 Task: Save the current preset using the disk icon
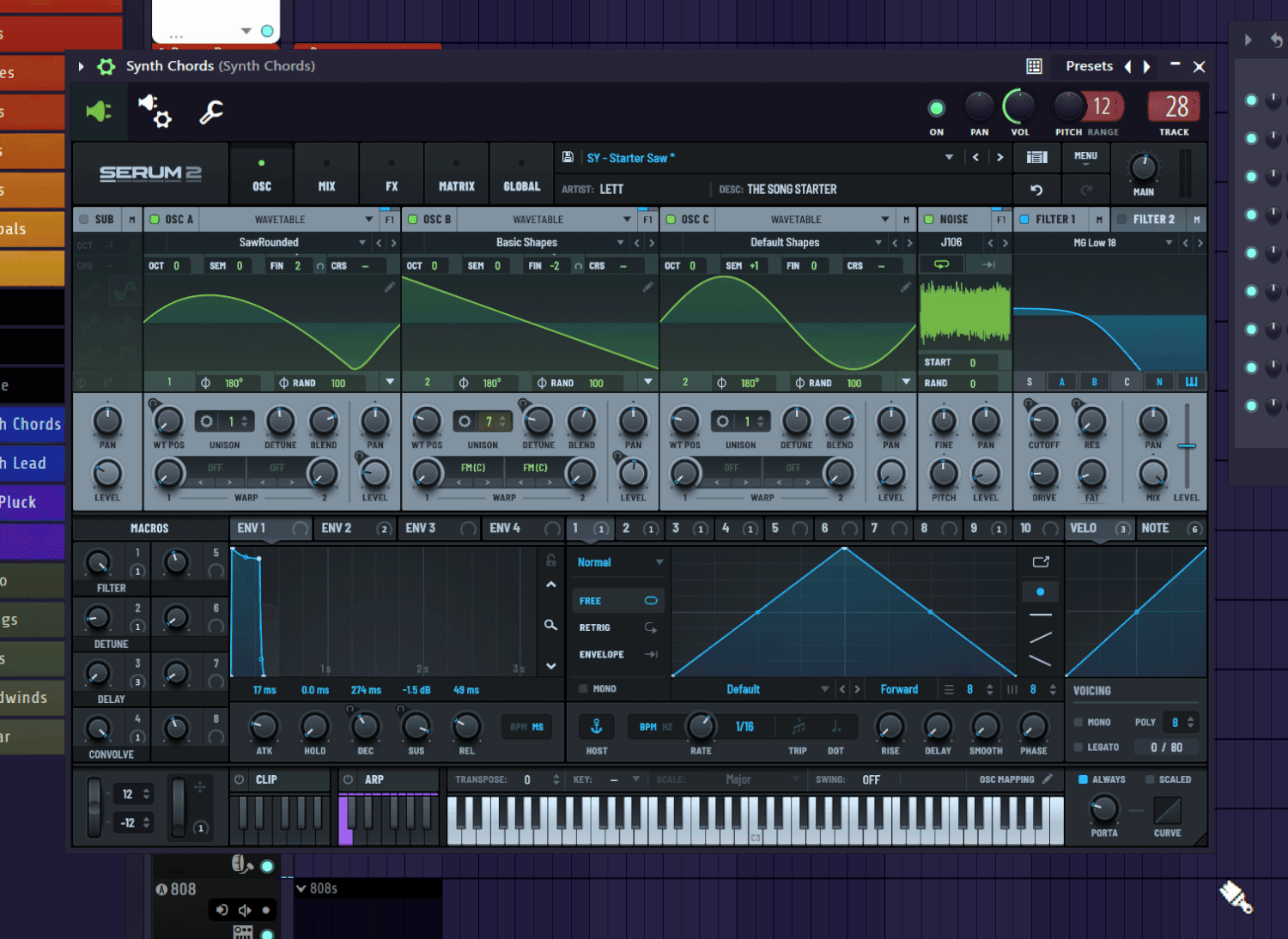[568, 157]
